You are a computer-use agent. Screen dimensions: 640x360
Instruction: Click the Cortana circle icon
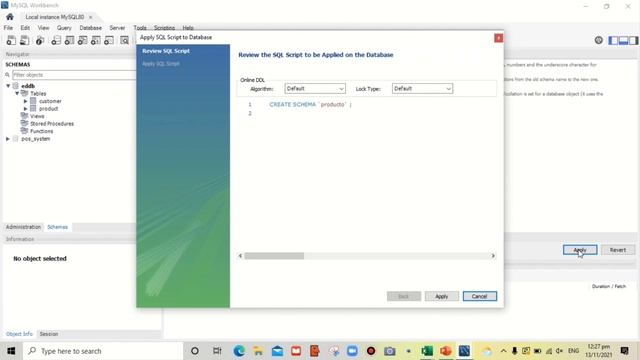(x=195, y=351)
